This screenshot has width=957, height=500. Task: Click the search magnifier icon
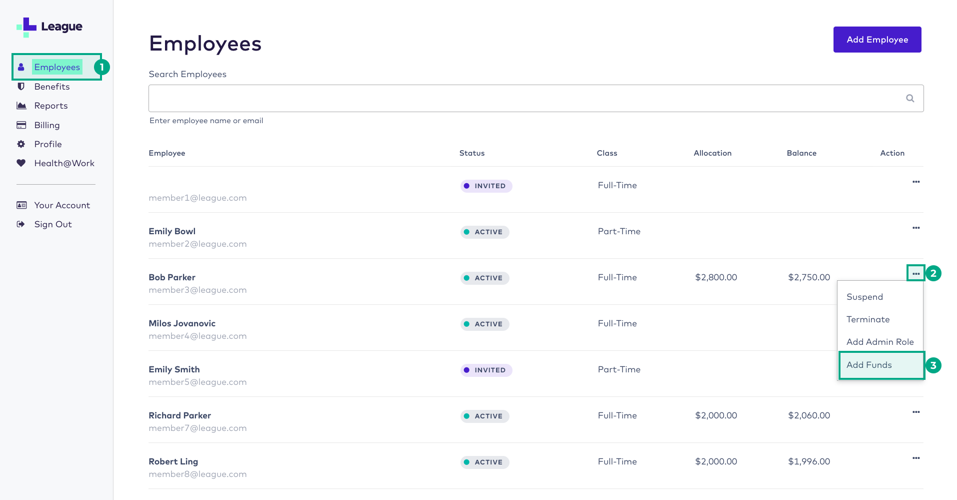coord(910,98)
